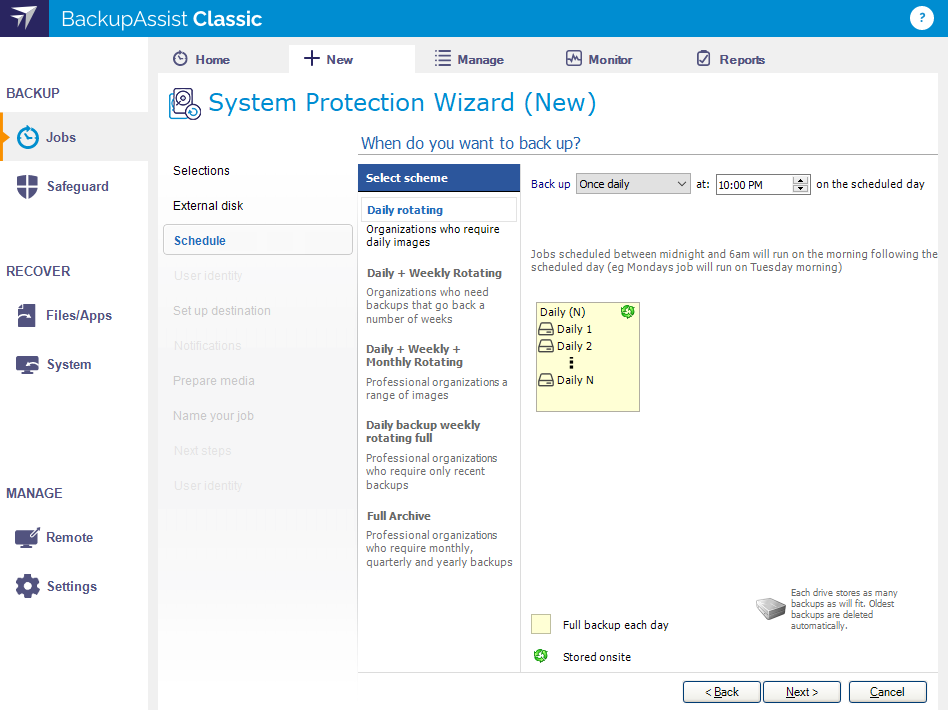The image size is (948, 710).
Task: Choose Daily + Weekly + Monthly Rotating scheme
Action: point(414,356)
